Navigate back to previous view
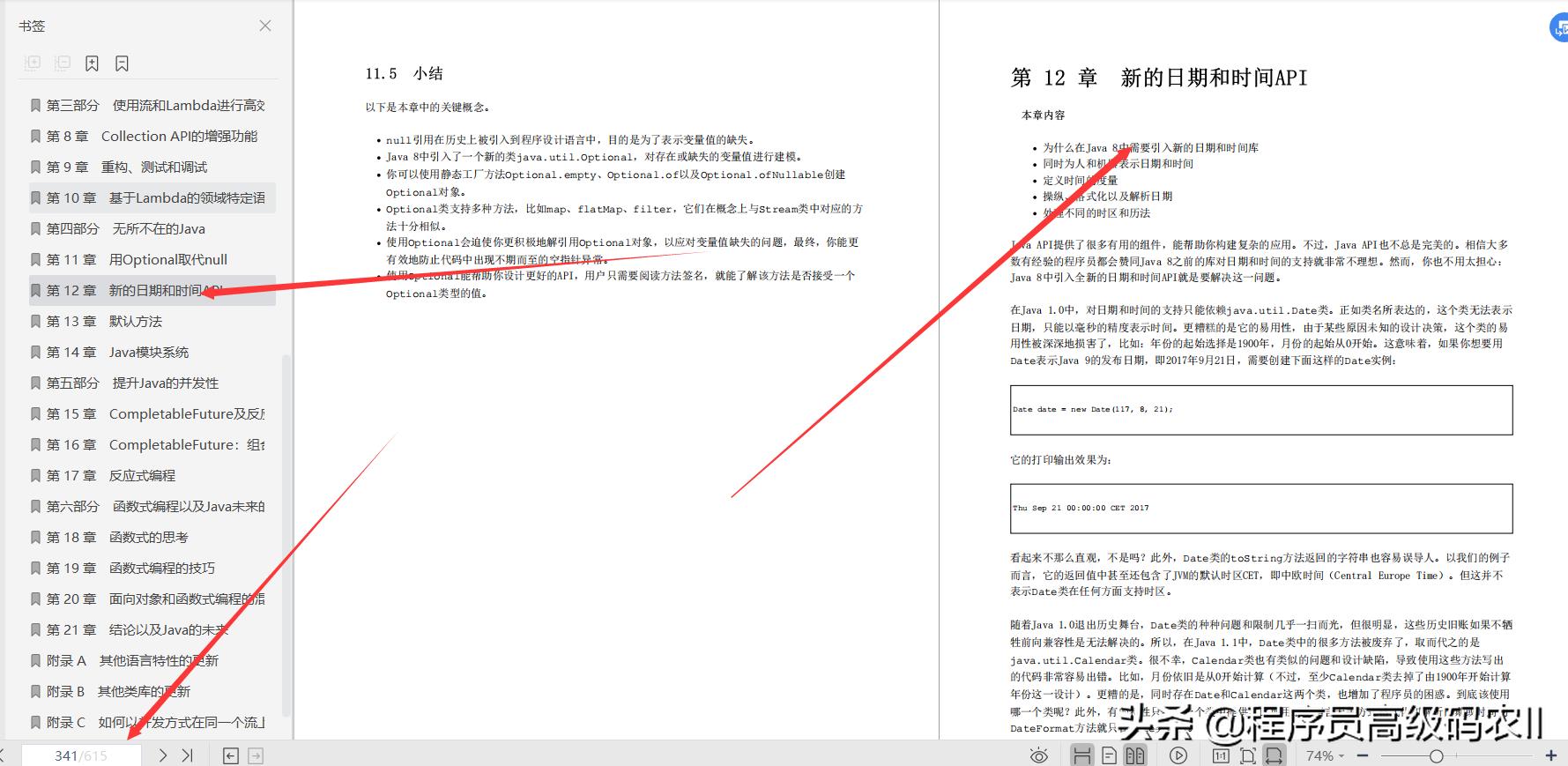The image size is (1568, 766). [231, 755]
